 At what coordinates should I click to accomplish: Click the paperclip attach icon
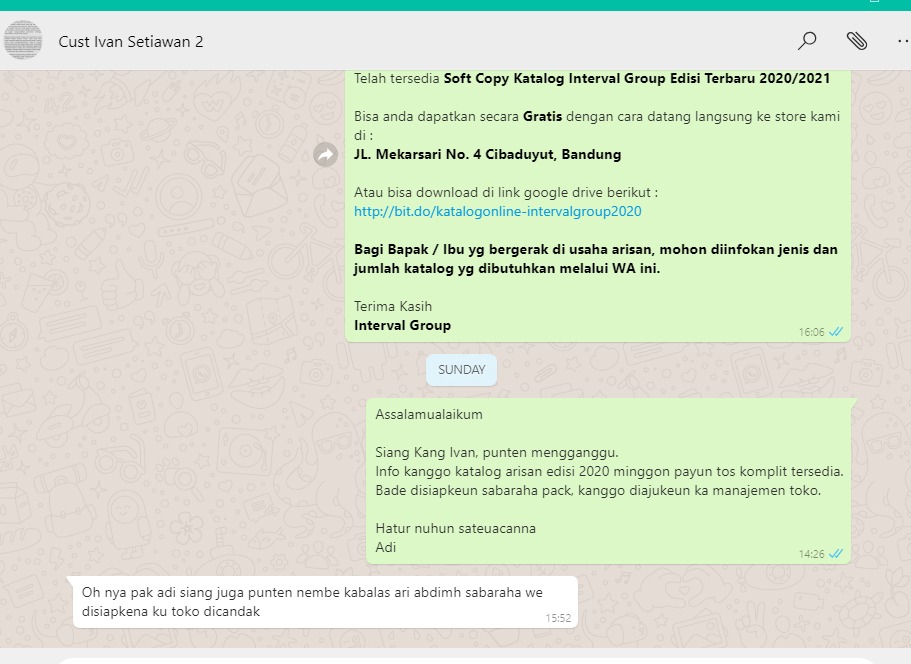pos(857,41)
